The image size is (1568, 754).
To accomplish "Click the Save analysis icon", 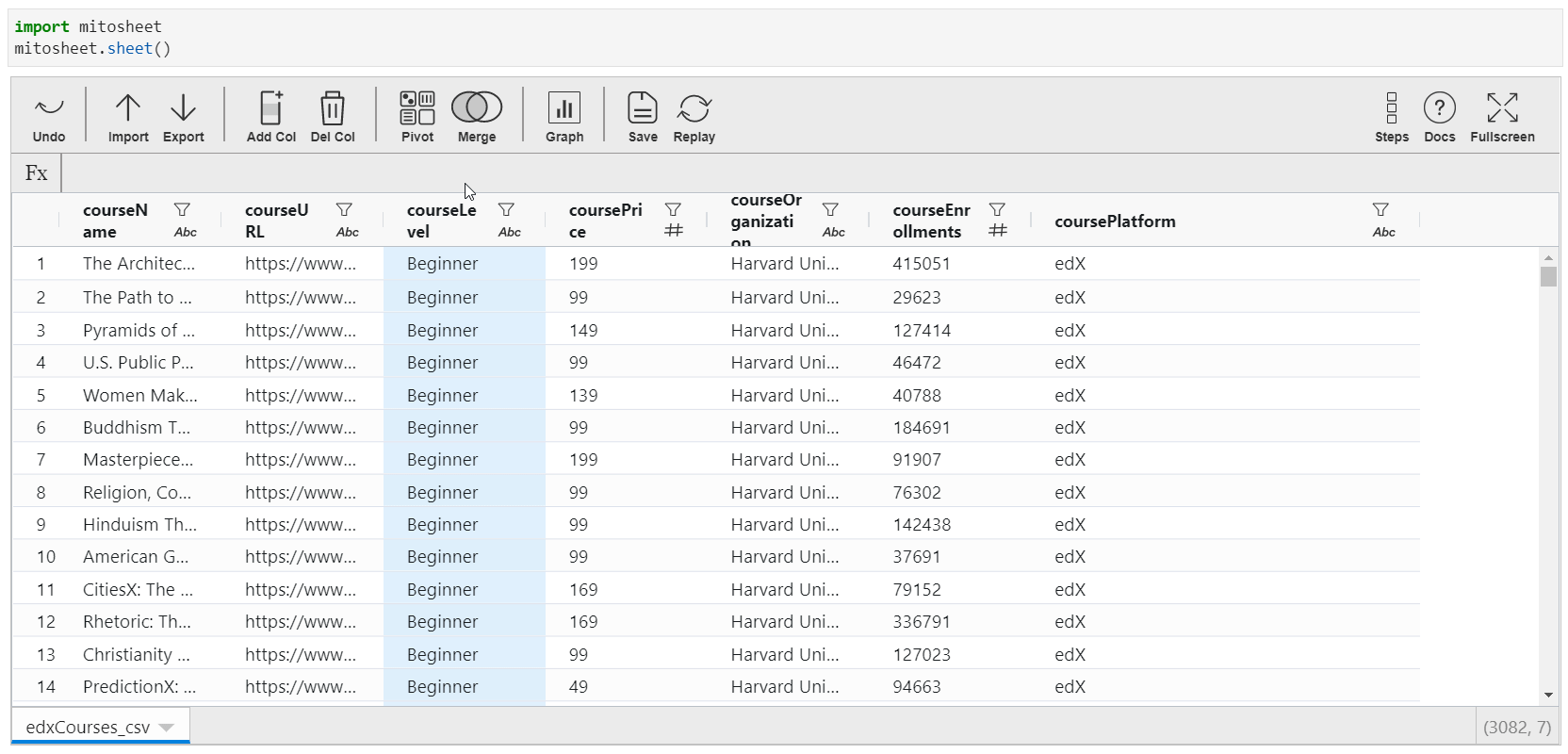I will click(643, 116).
